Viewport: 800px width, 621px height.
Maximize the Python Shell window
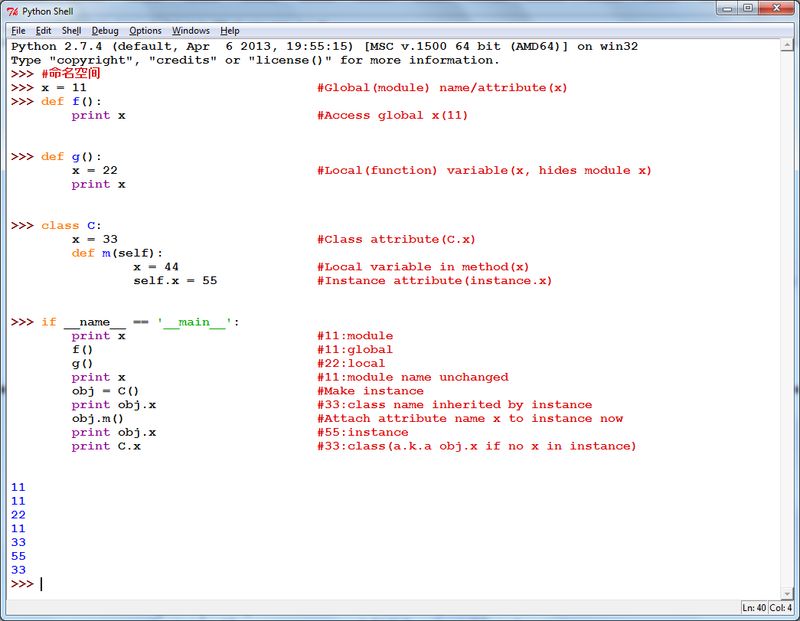pos(747,8)
